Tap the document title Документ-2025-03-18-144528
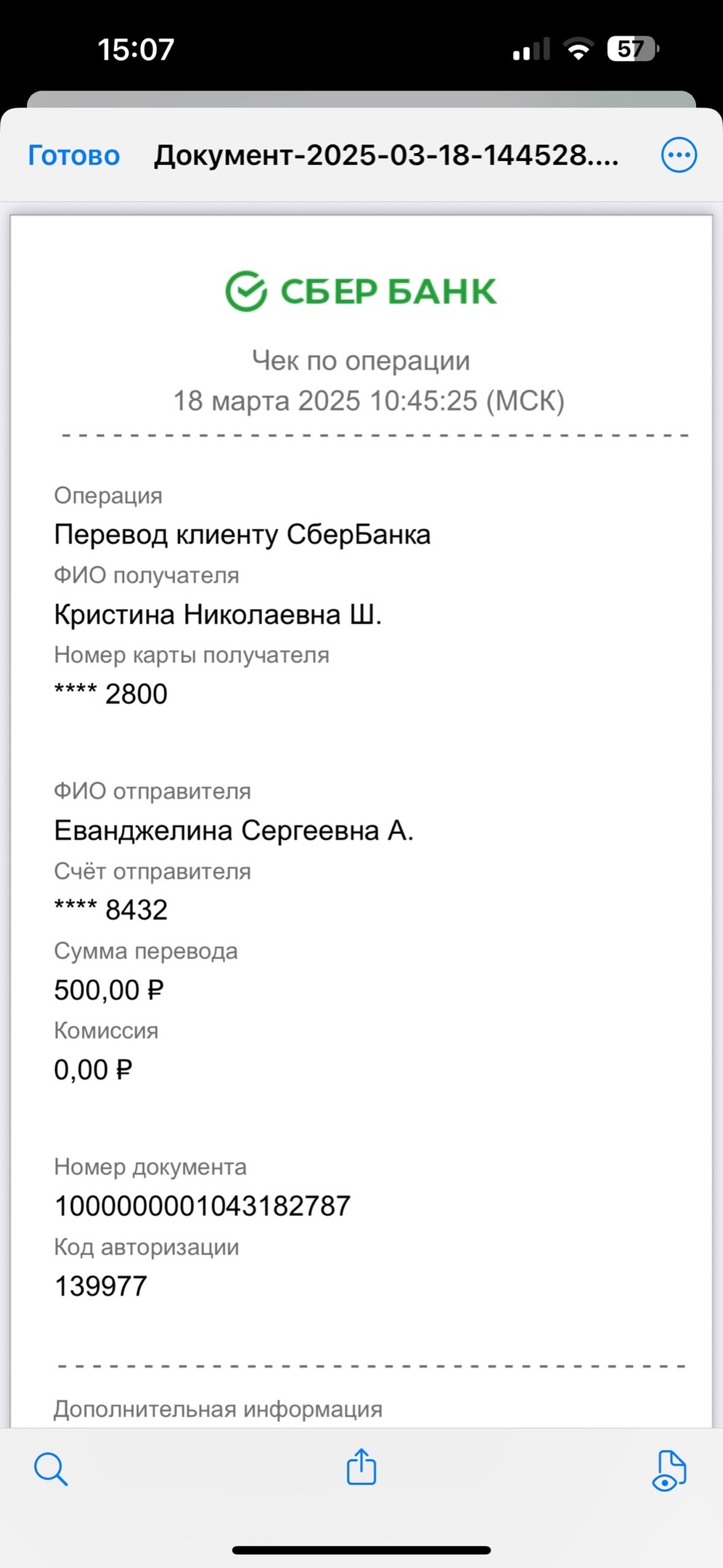723x1568 pixels. pyautogui.click(x=386, y=155)
